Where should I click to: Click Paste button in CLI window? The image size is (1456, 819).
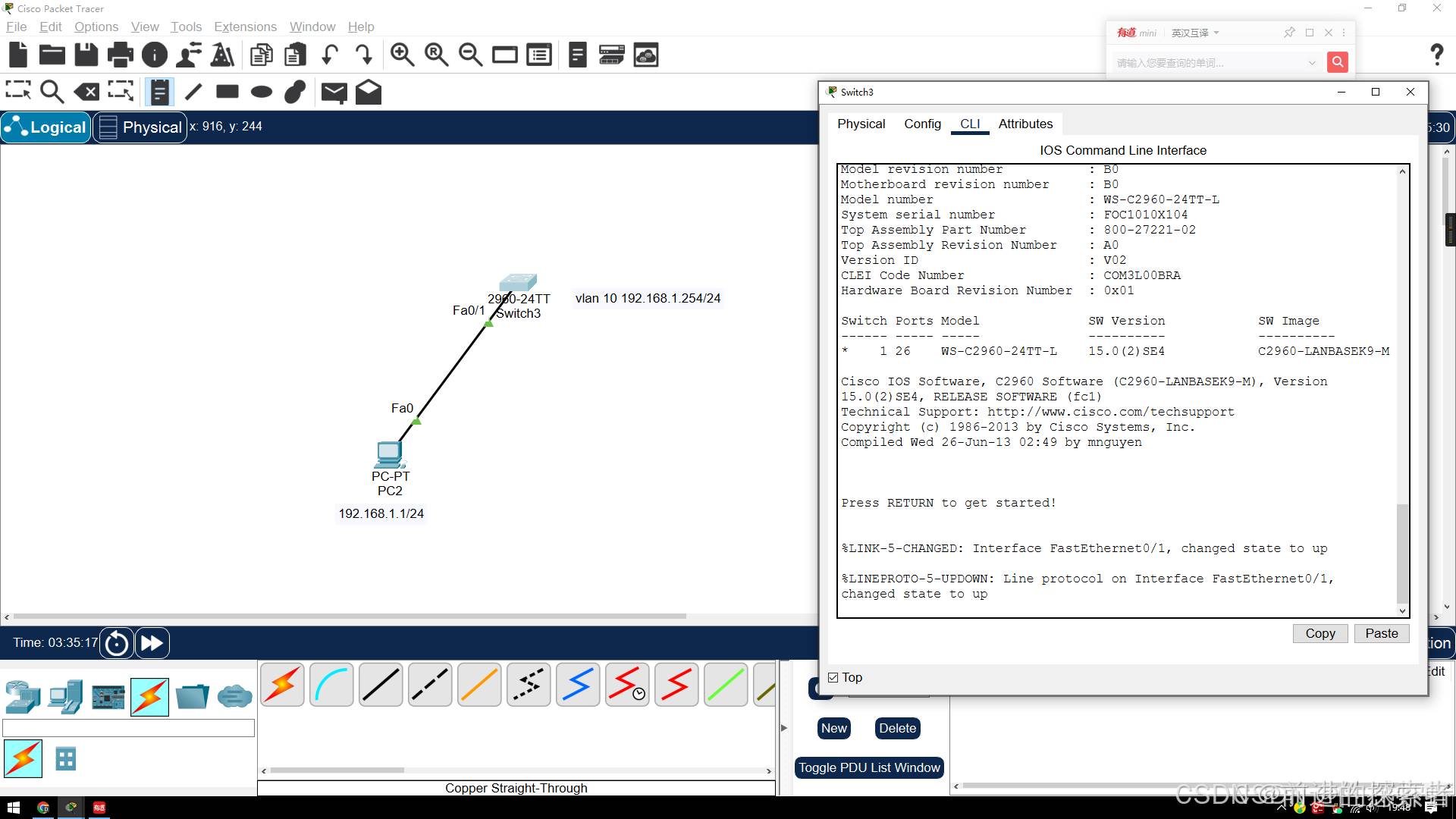[x=1381, y=633]
